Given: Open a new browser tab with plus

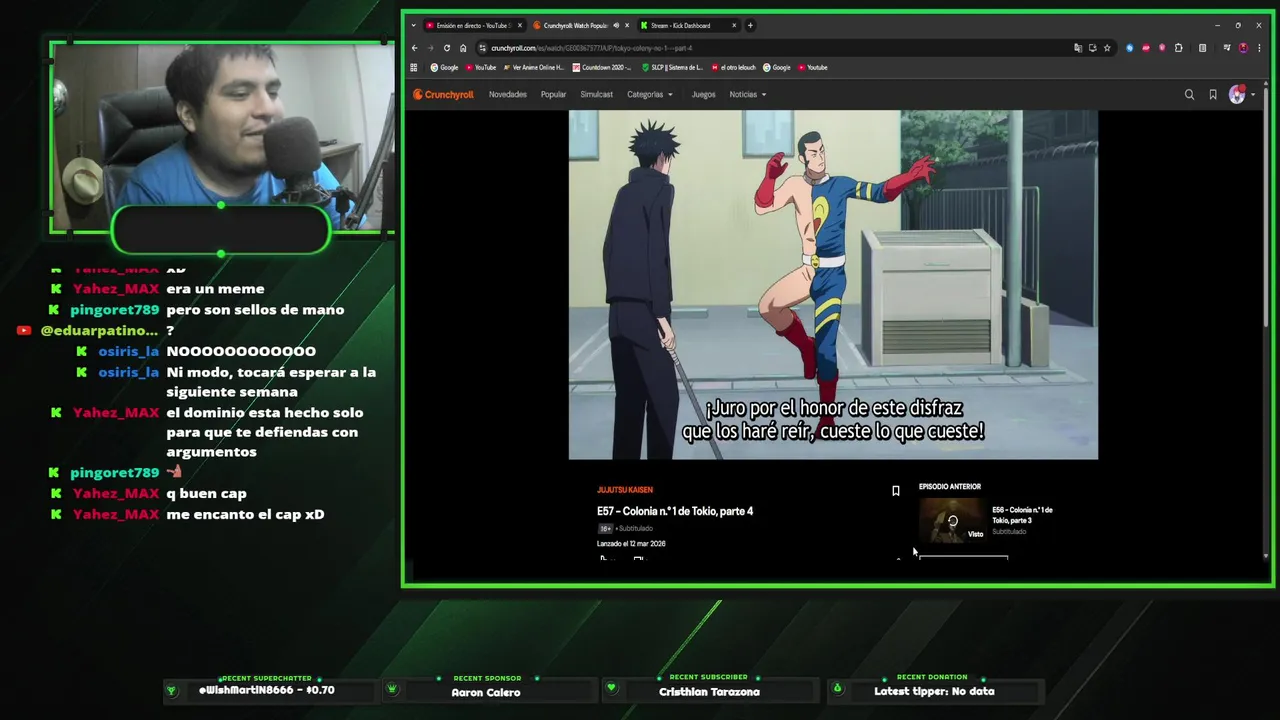Looking at the screenshot, I should tap(750, 25).
